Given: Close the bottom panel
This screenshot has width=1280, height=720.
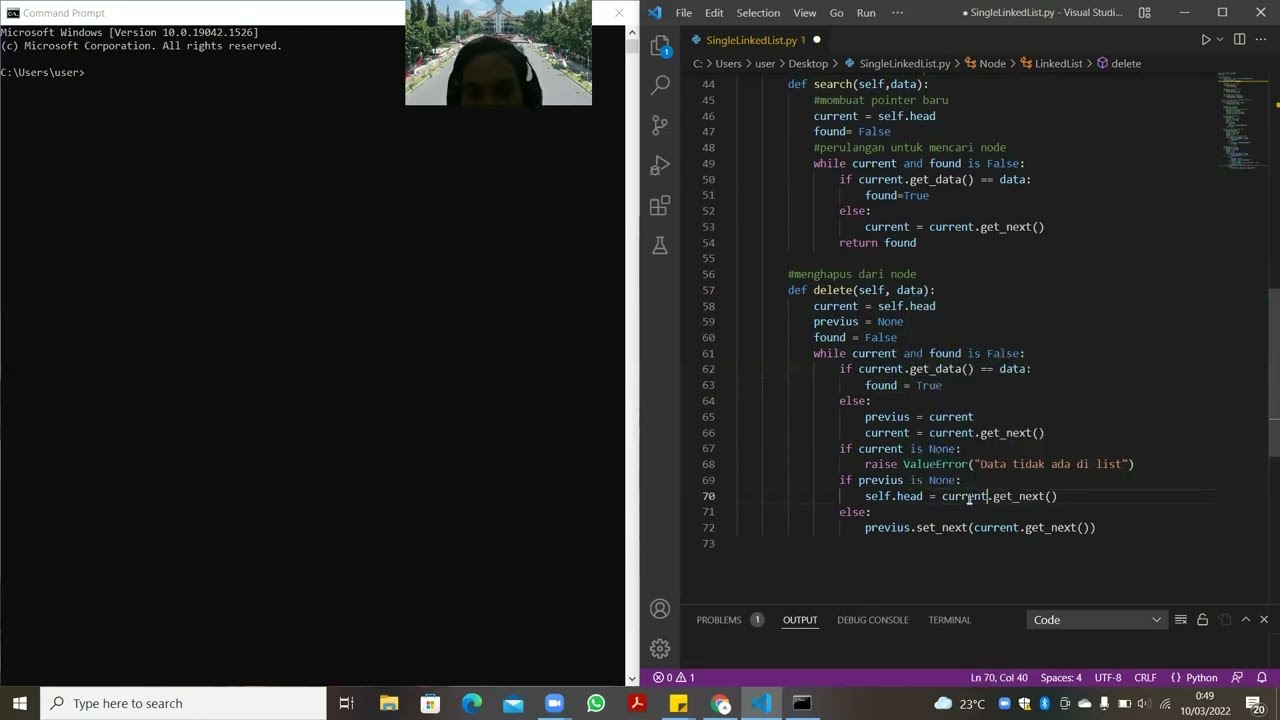Looking at the screenshot, I should (x=1264, y=620).
